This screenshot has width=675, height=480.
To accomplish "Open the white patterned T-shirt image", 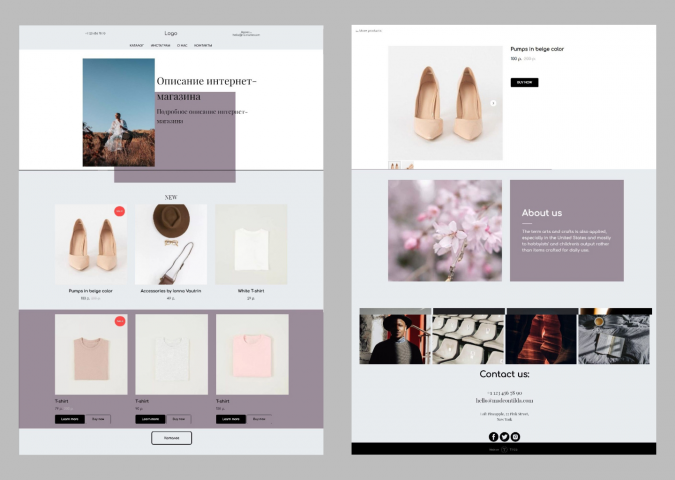I will click(171, 354).
